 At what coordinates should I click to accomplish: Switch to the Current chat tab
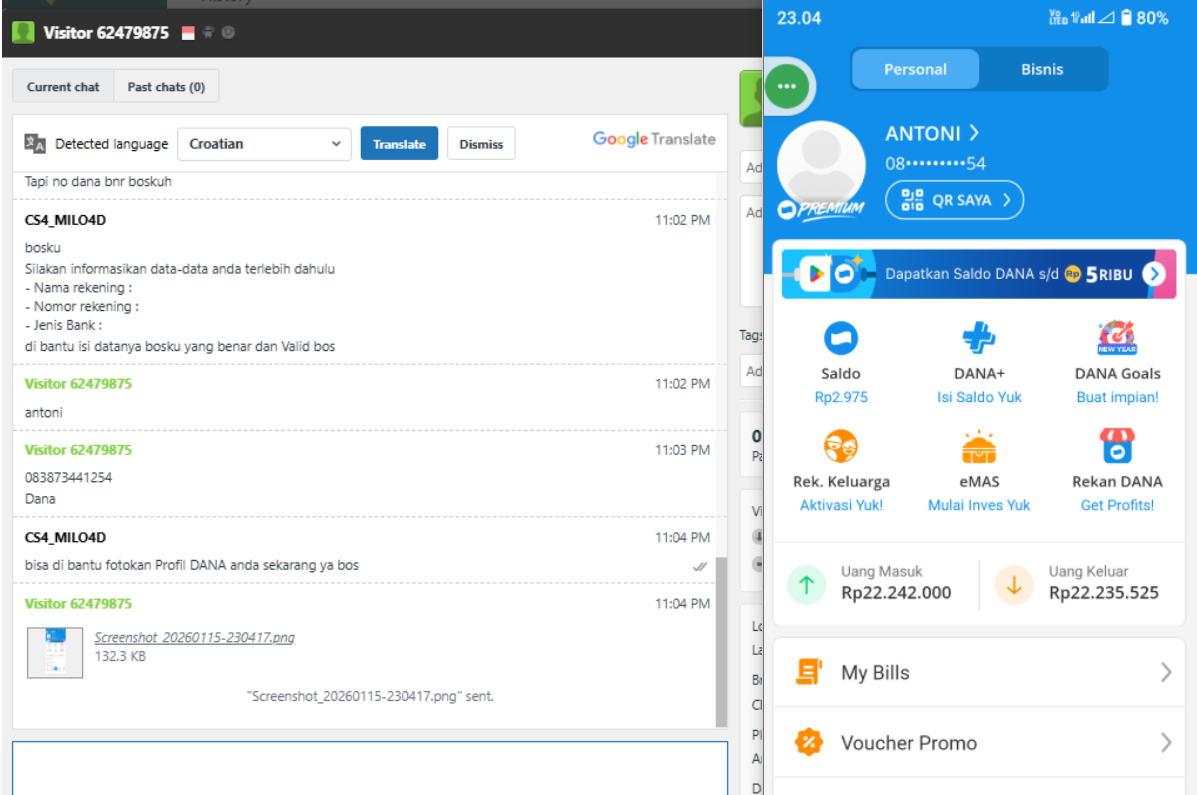click(63, 86)
